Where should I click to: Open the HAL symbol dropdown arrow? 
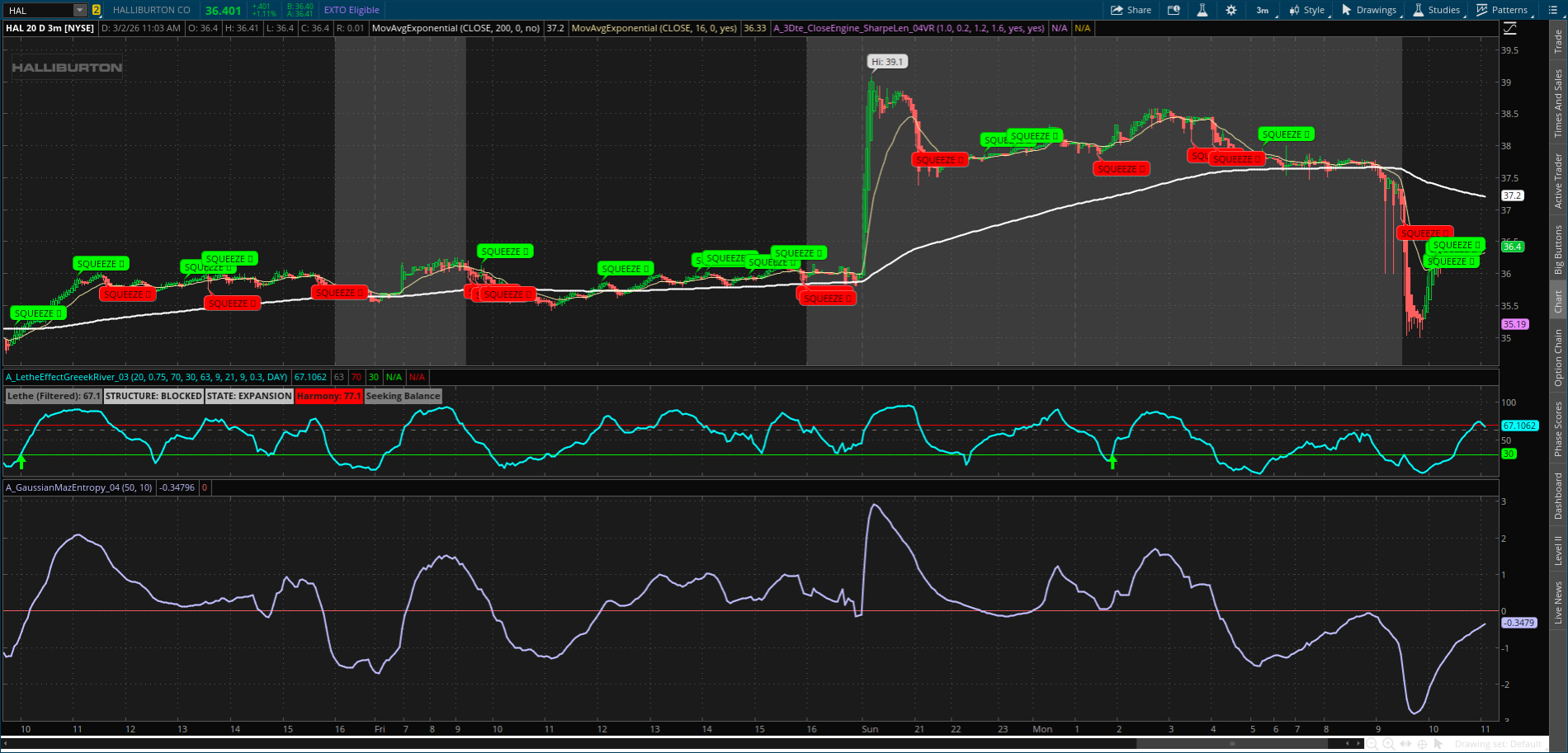tap(80, 10)
